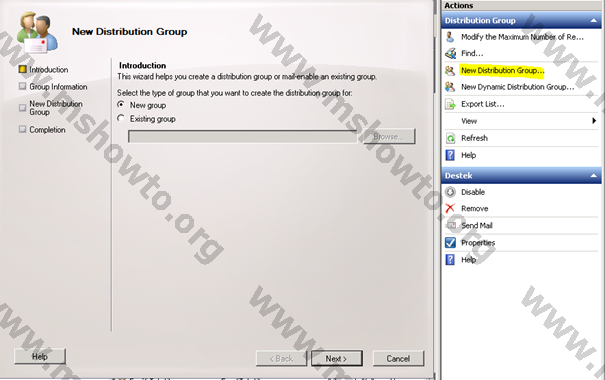Choose Export List... action
Screen dimensions: 605x380
pyautogui.click(x=483, y=104)
